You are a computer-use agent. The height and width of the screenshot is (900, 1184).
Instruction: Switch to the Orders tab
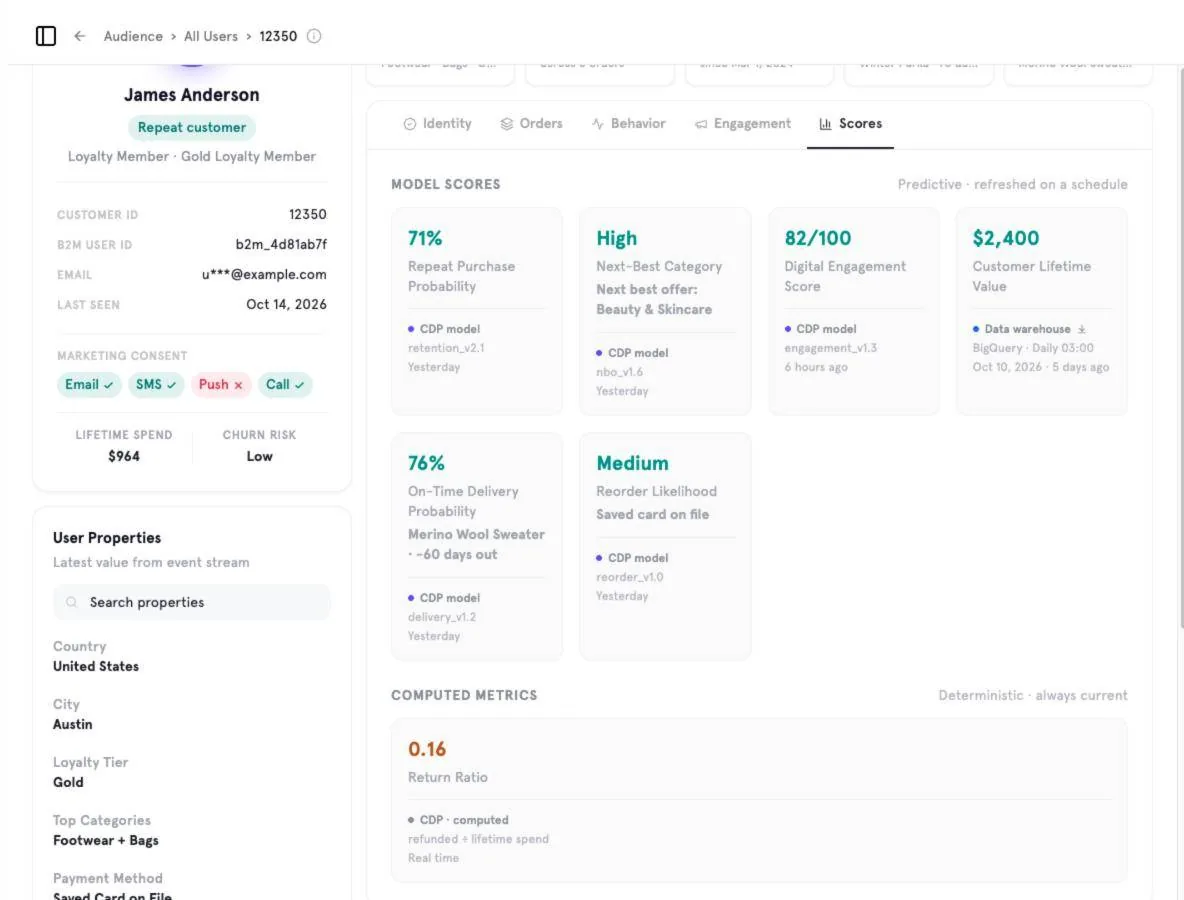pos(531,123)
